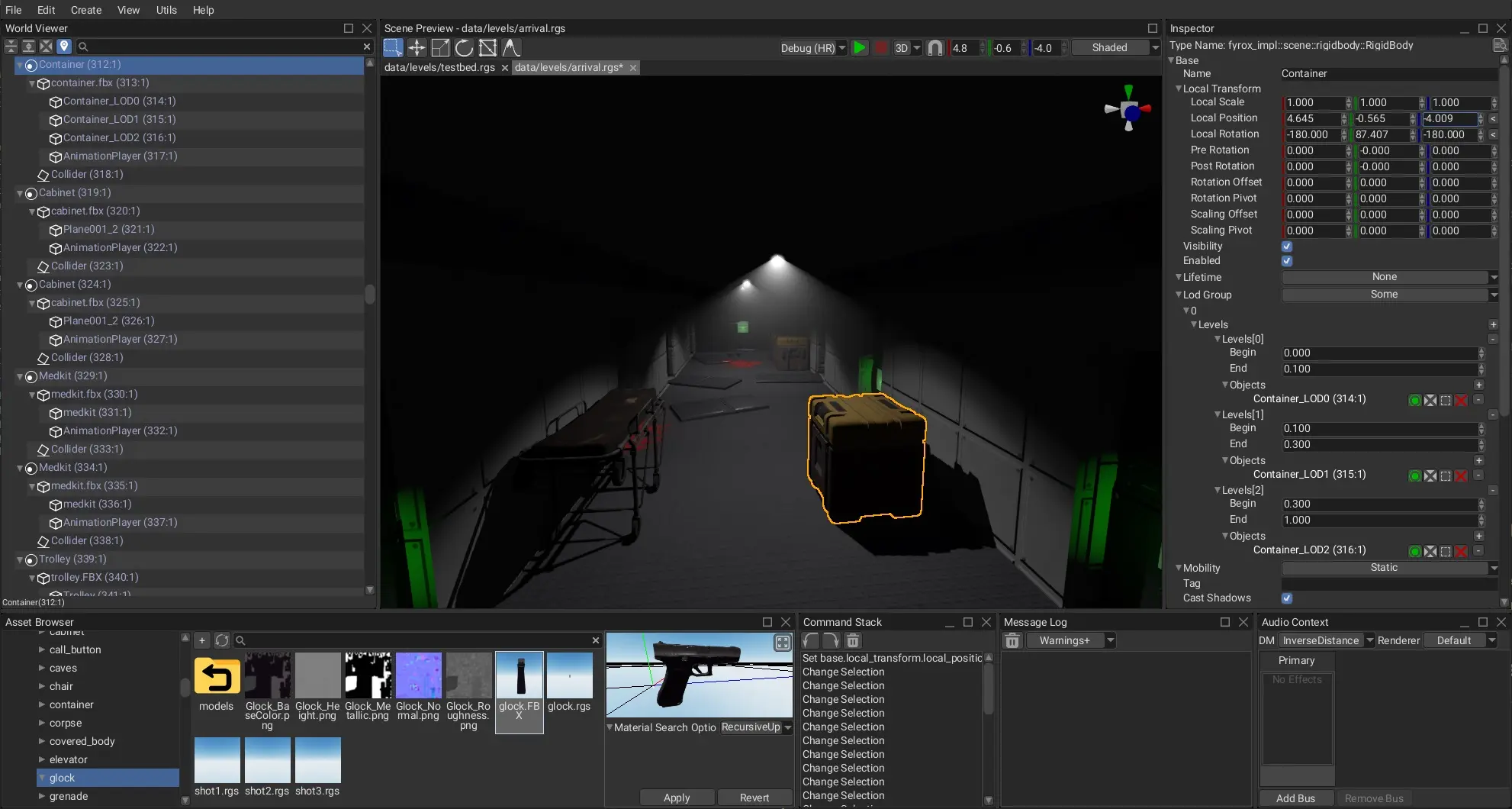Activate the Rotate tool
This screenshot has height=809, width=1512.
(x=464, y=48)
